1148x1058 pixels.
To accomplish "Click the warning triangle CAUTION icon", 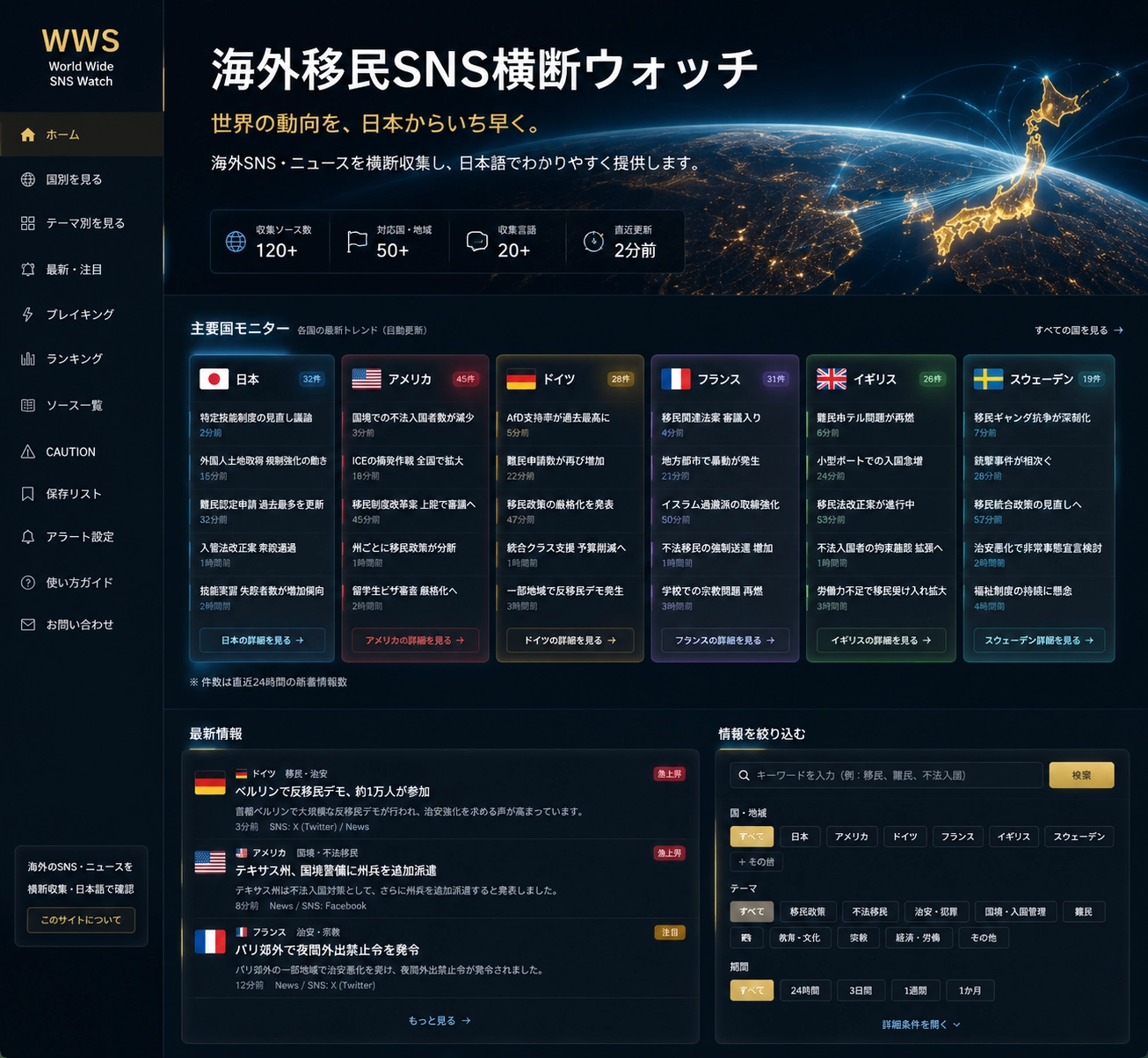I will coord(28,452).
